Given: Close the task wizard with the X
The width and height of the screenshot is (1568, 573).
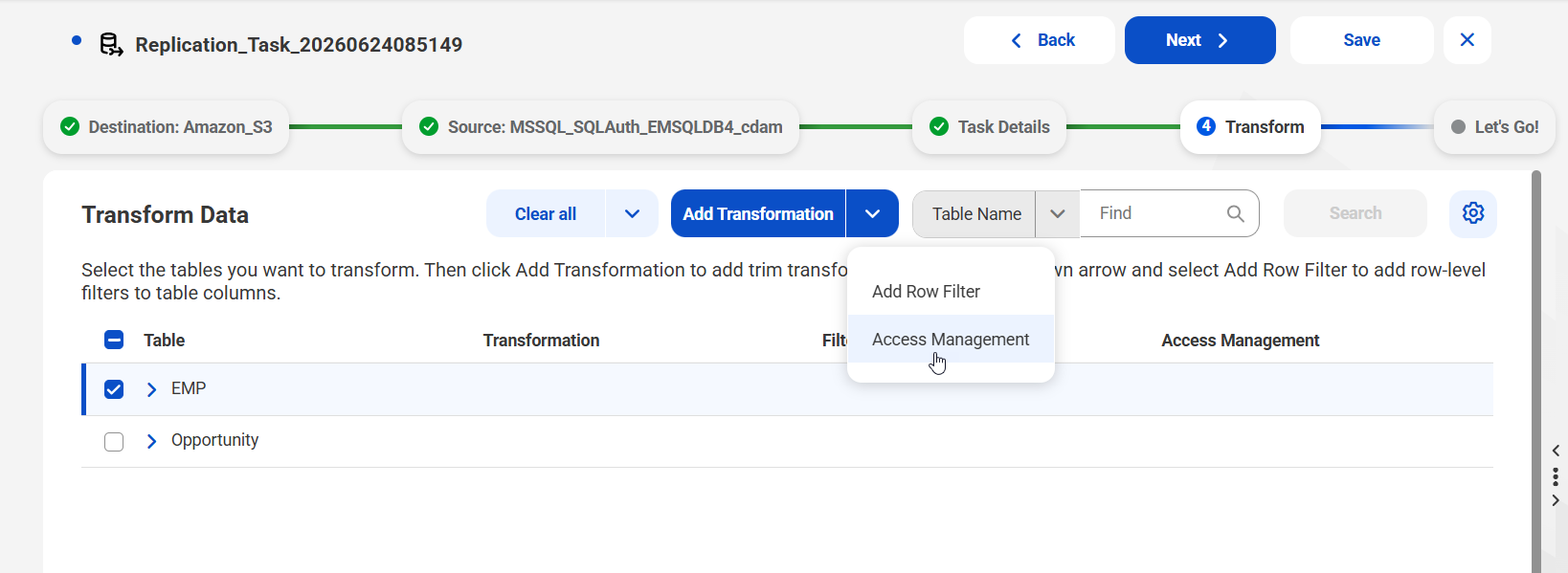Looking at the screenshot, I should coord(1467,40).
